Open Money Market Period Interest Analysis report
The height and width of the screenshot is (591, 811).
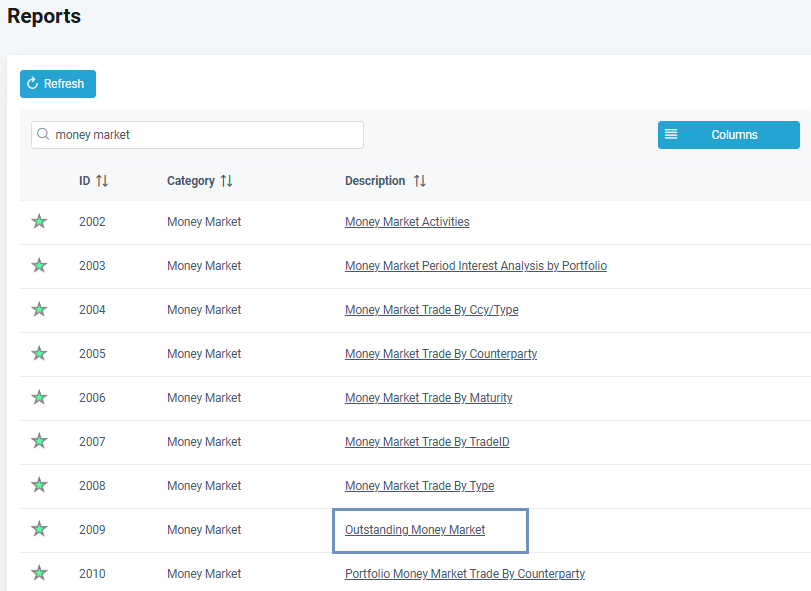pos(476,266)
